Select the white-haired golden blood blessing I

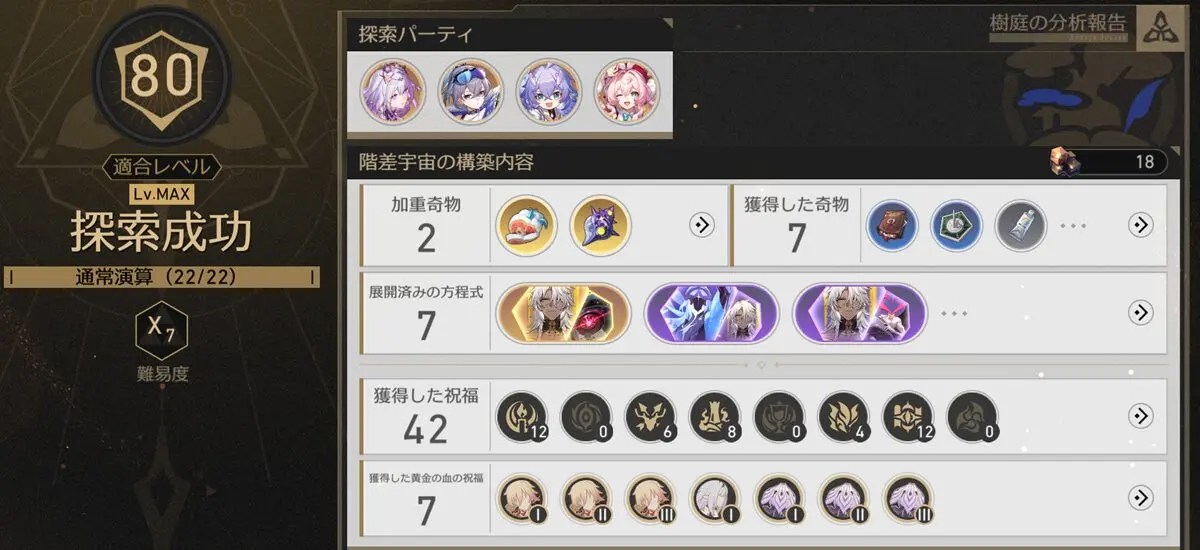point(715,497)
